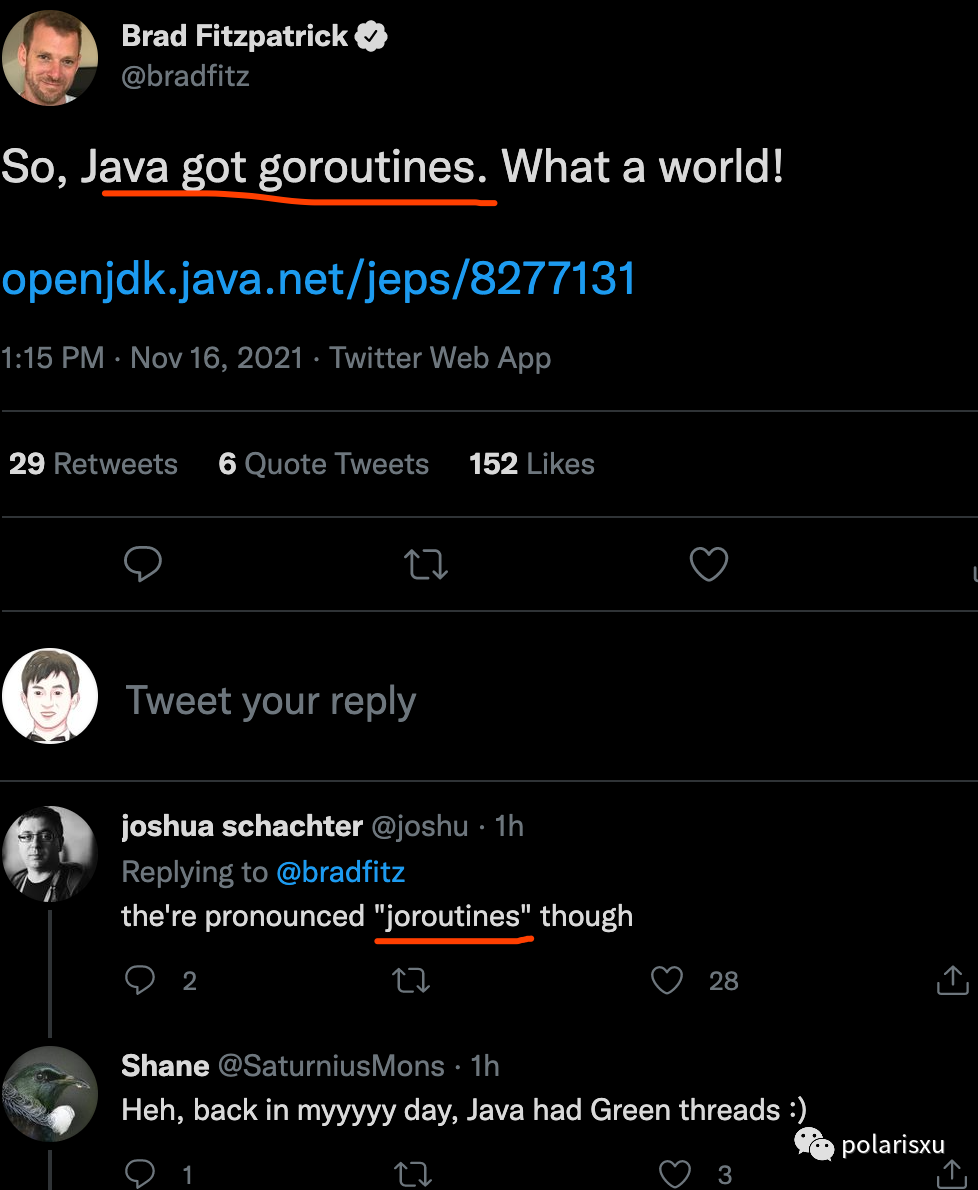Like Brad Fitzpatrick's tweet via heart icon

pos(708,564)
